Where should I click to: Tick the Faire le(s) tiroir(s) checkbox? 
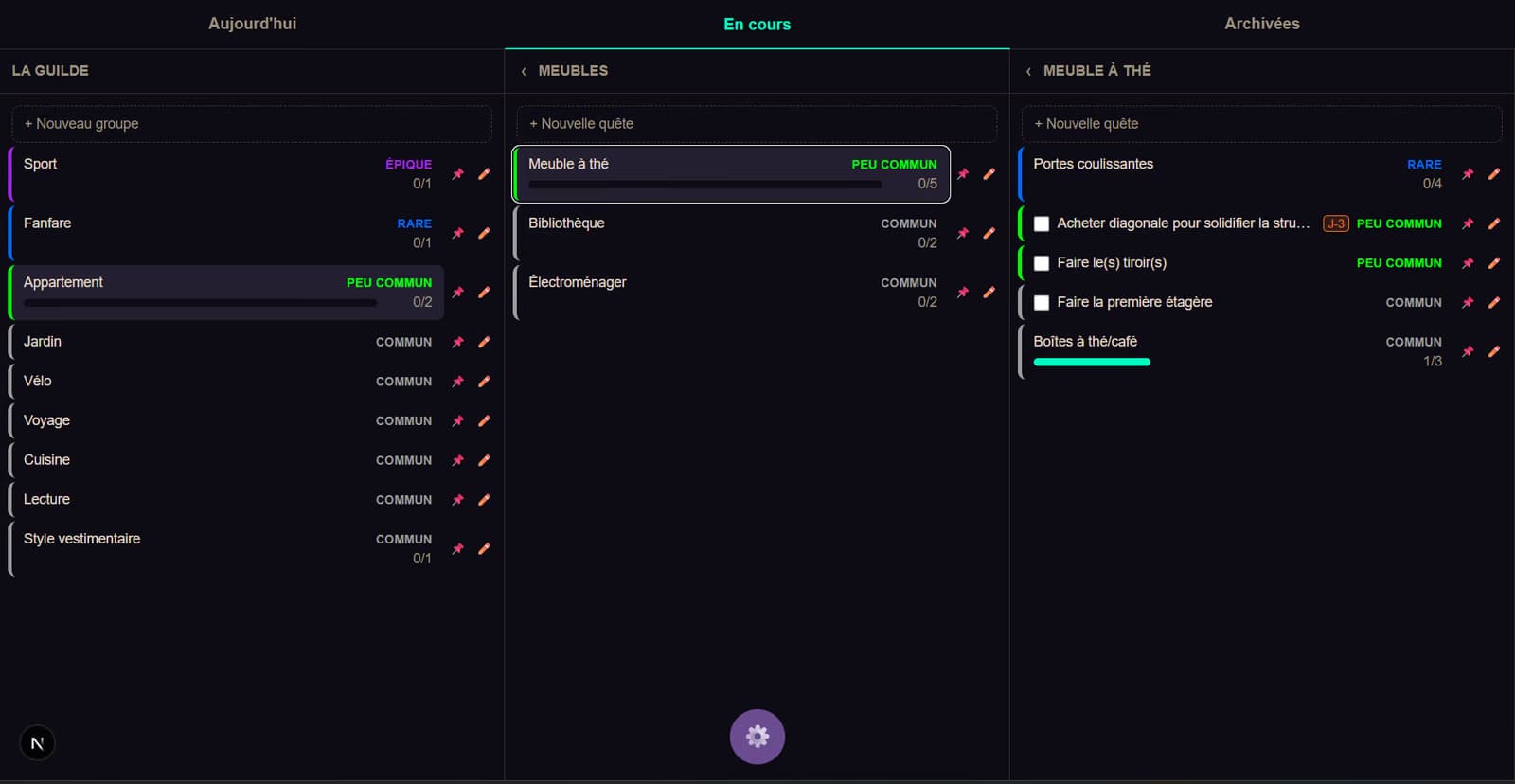(x=1042, y=263)
